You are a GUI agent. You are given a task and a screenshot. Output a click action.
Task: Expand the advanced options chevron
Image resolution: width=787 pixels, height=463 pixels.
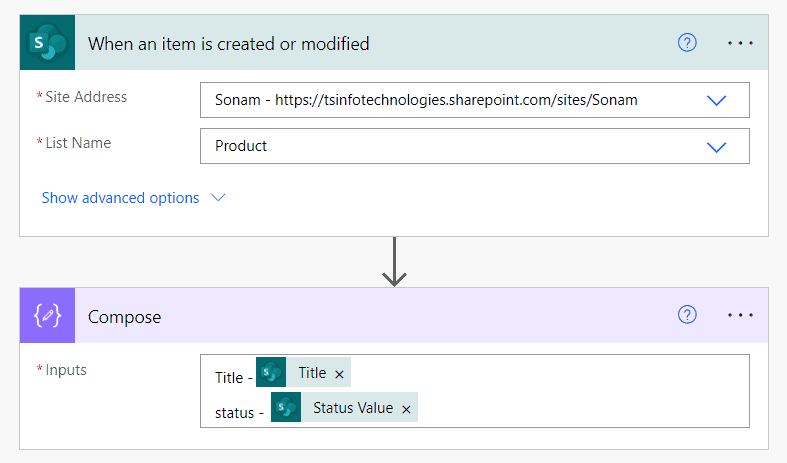218,198
